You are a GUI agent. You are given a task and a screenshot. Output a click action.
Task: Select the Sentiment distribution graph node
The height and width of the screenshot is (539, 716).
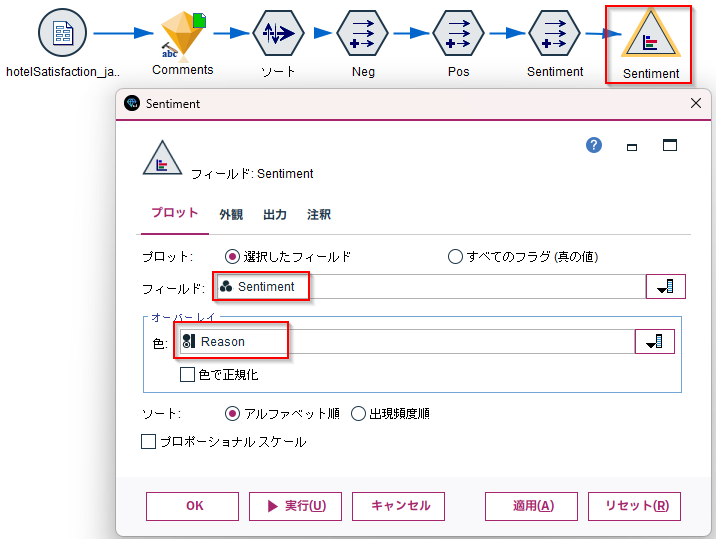click(x=651, y=36)
